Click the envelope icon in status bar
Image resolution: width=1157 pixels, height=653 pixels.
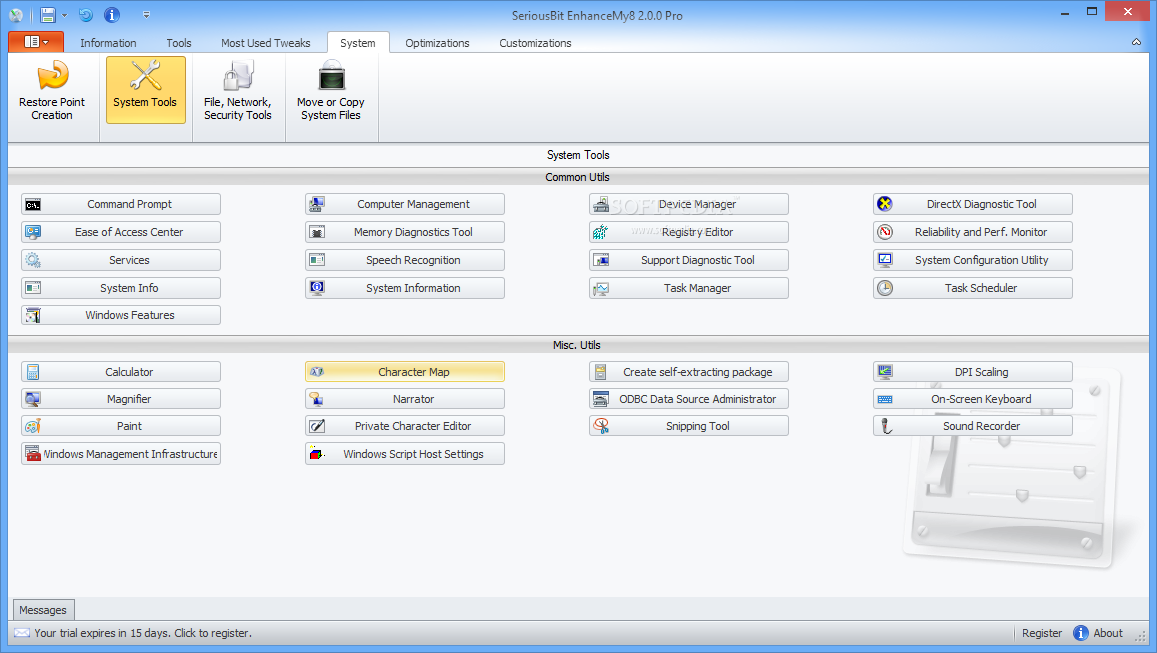click(22, 633)
